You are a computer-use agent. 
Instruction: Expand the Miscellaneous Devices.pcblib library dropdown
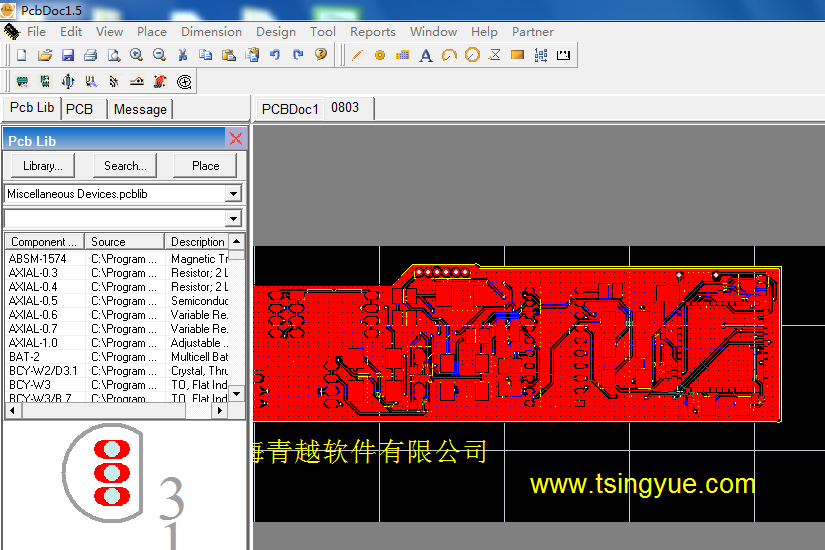[233, 194]
